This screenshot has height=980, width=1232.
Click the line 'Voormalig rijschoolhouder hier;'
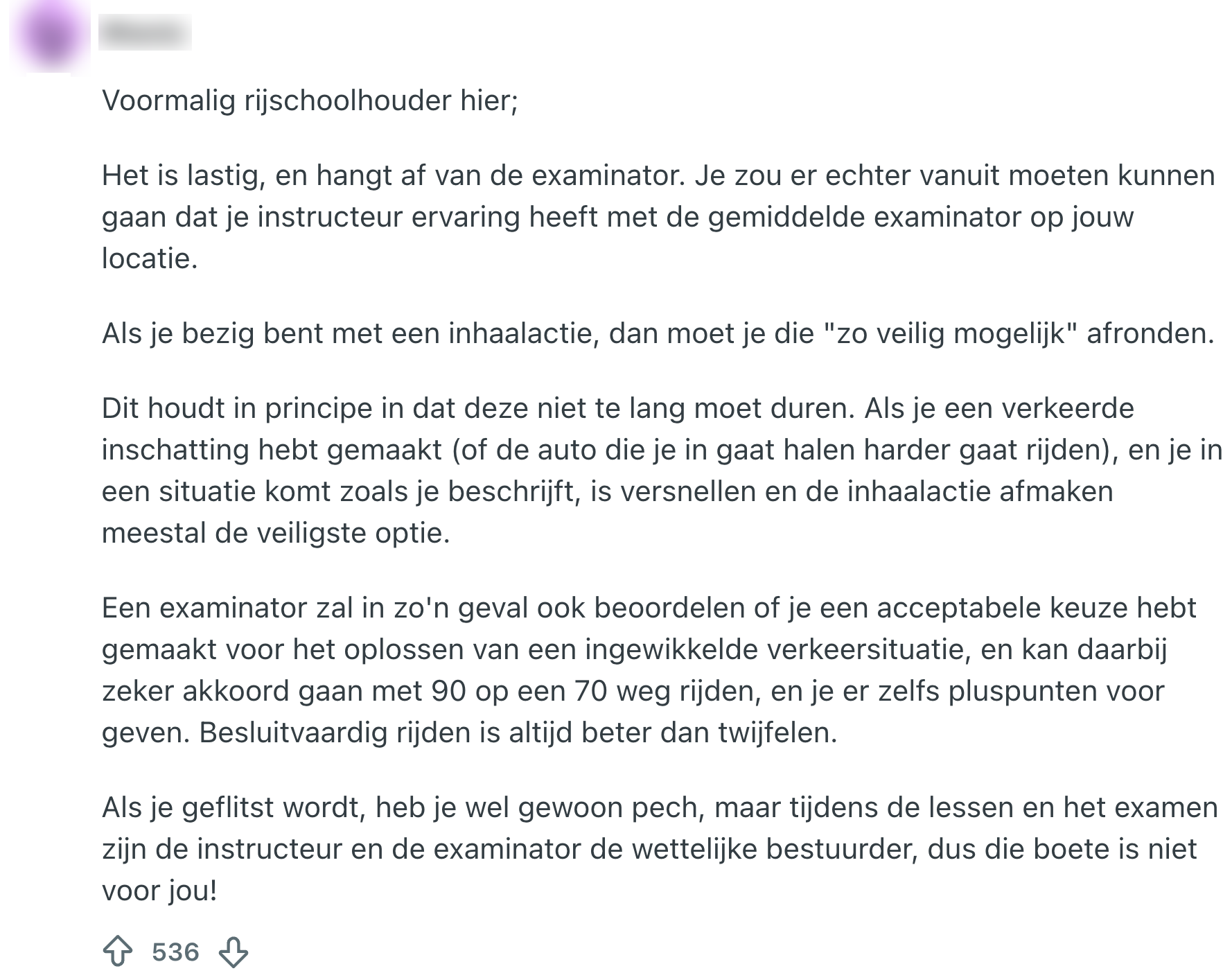(x=310, y=101)
